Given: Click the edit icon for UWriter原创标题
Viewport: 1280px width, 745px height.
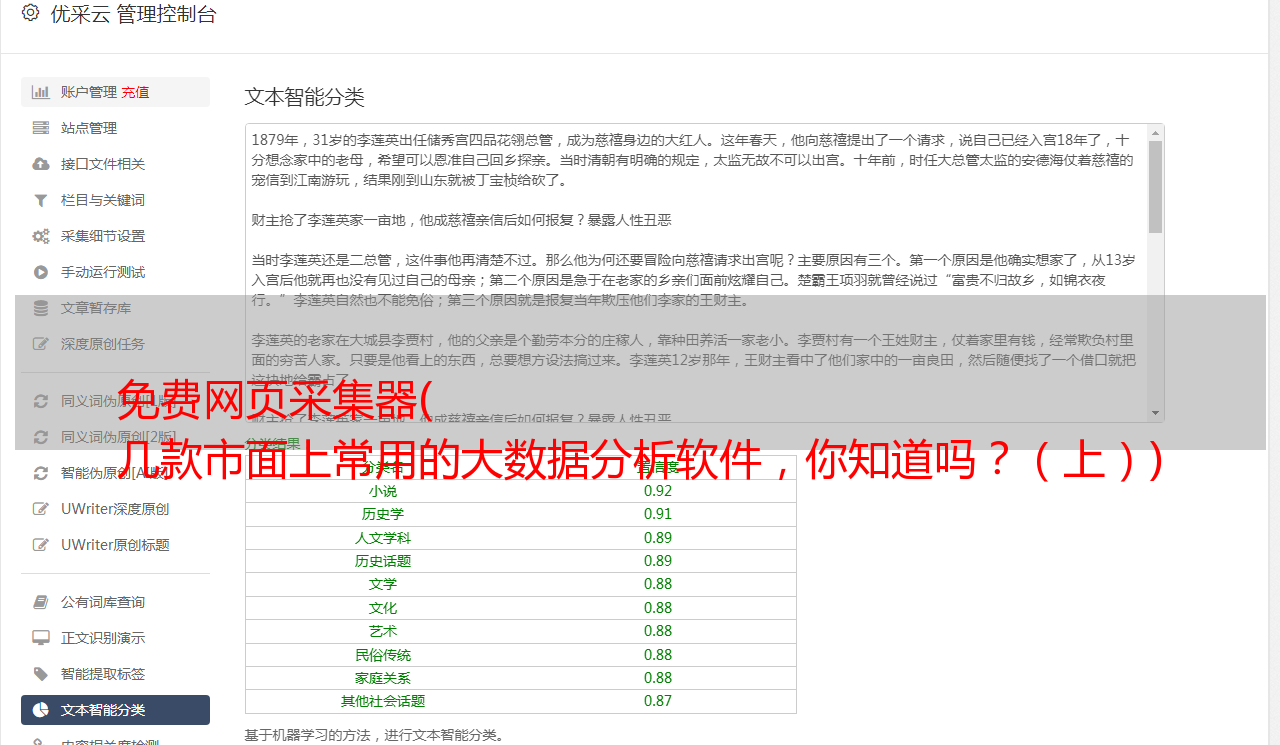Looking at the screenshot, I should click(41, 545).
